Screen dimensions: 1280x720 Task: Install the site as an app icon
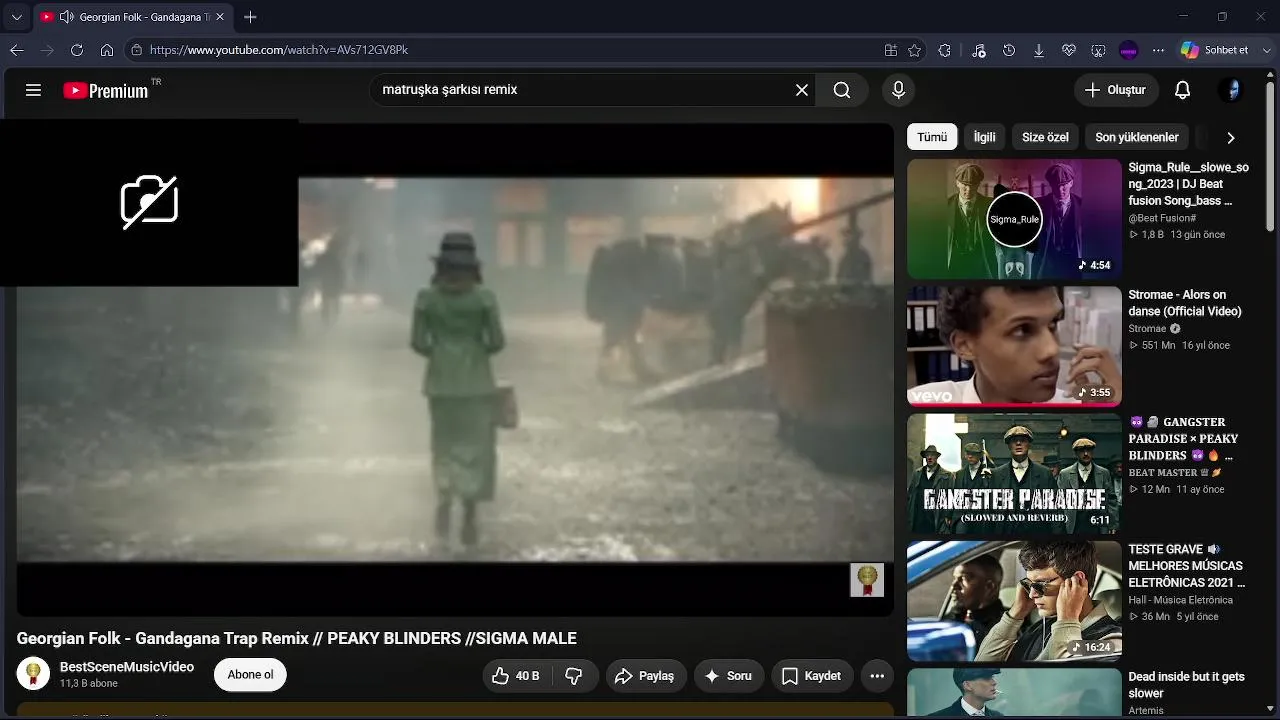point(891,50)
